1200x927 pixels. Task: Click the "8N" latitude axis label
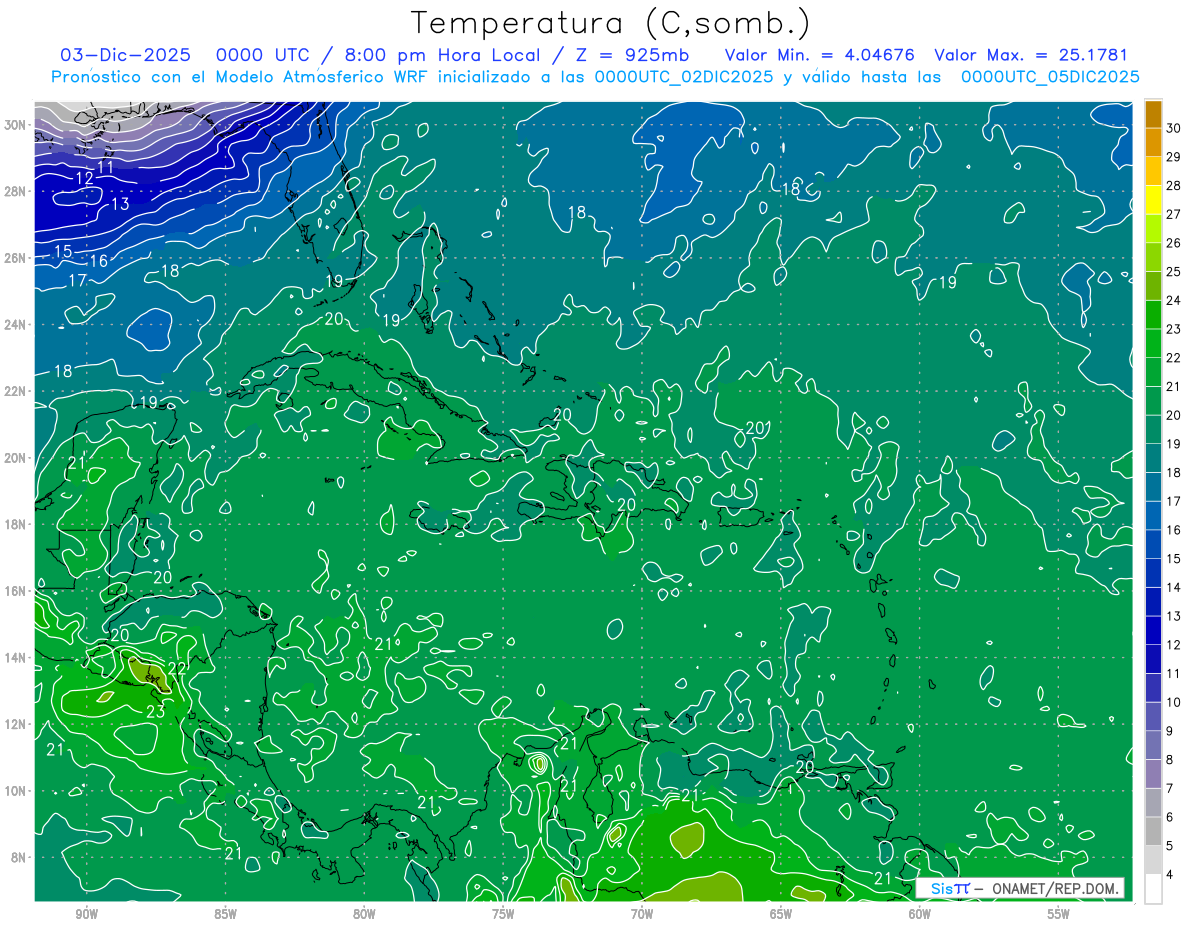pyautogui.click(x=20, y=858)
